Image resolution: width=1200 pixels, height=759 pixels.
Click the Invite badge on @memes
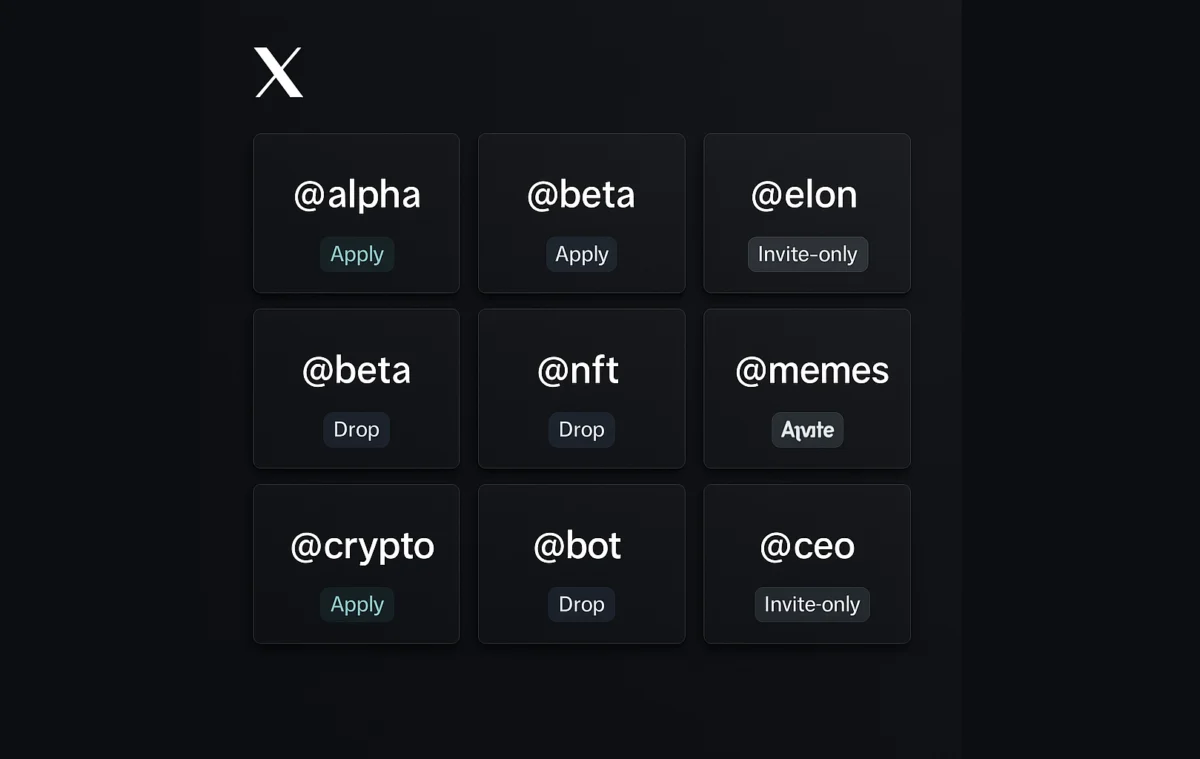coord(807,430)
